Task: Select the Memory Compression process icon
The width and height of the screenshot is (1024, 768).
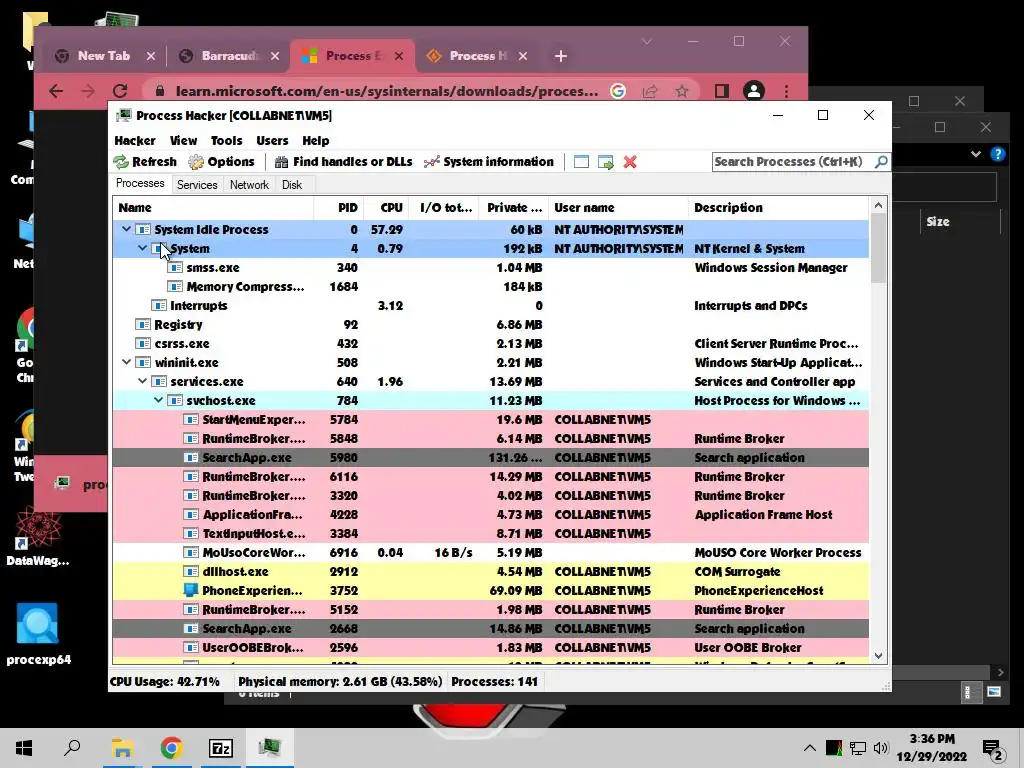Action: [x=174, y=287]
